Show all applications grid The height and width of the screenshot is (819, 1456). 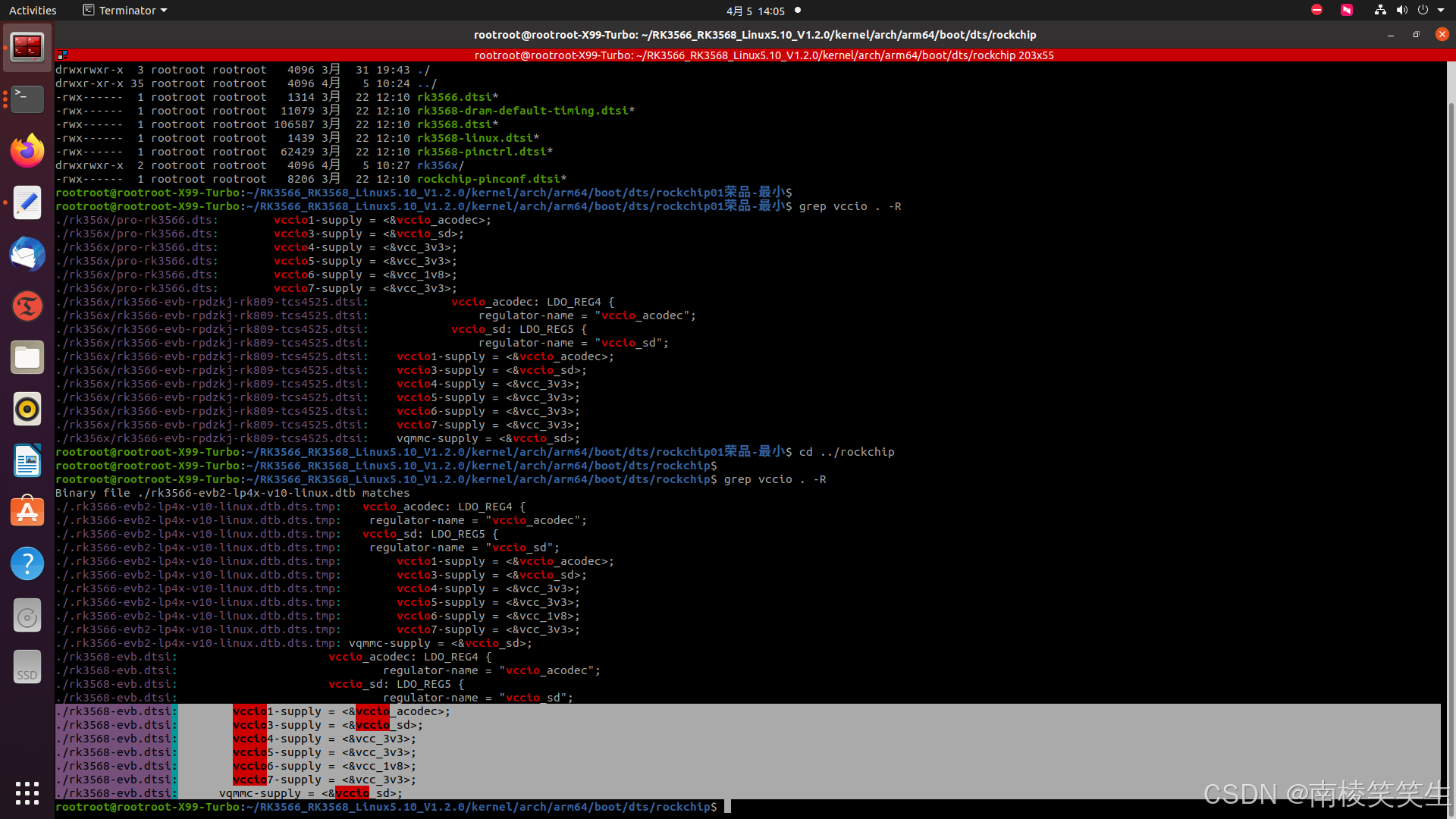[x=27, y=793]
